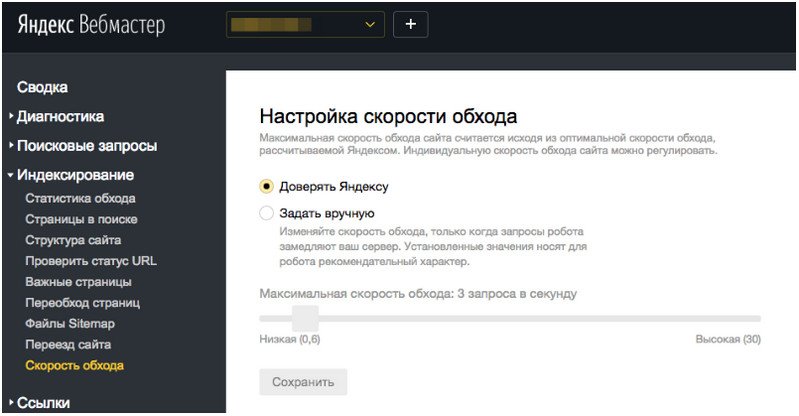The height and width of the screenshot is (416, 799).
Task: Open Важные страницы item
Action: tap(78, 282)
